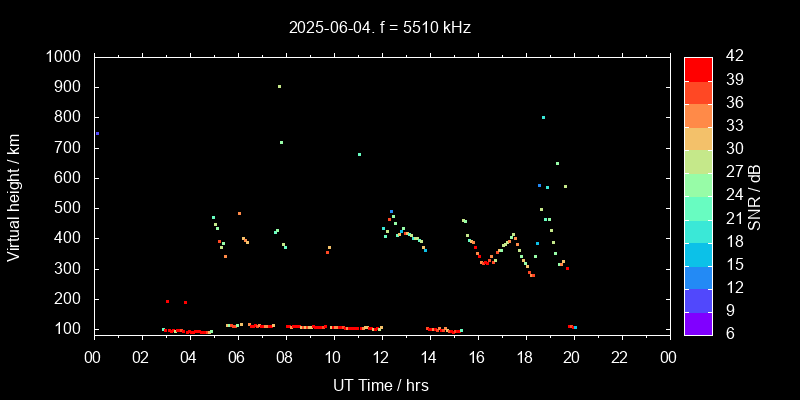Select the 20 hour tick on time axis
This screenshot has width=800, height=400.
pos(573,357)
